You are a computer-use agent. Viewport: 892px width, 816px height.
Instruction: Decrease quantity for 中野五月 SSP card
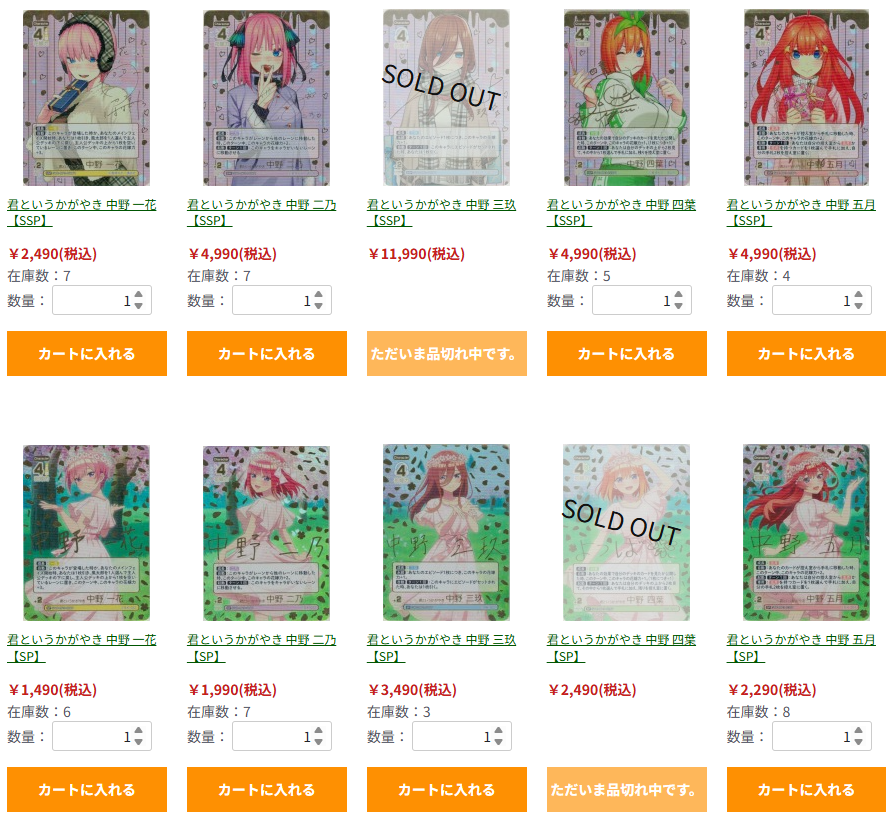point(858,306)
